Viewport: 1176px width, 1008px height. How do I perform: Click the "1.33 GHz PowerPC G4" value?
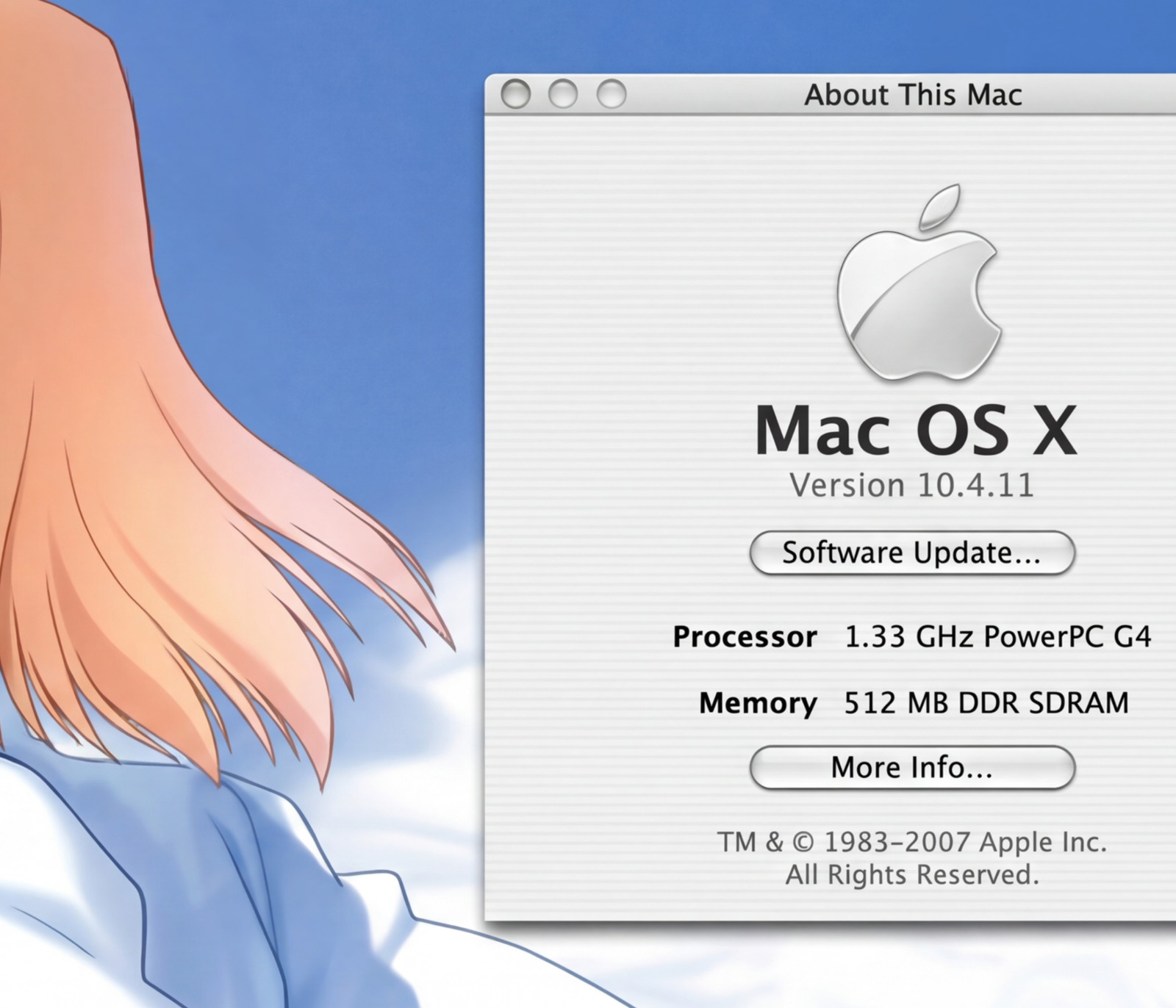pyautogui.click(x=998, y=636)
